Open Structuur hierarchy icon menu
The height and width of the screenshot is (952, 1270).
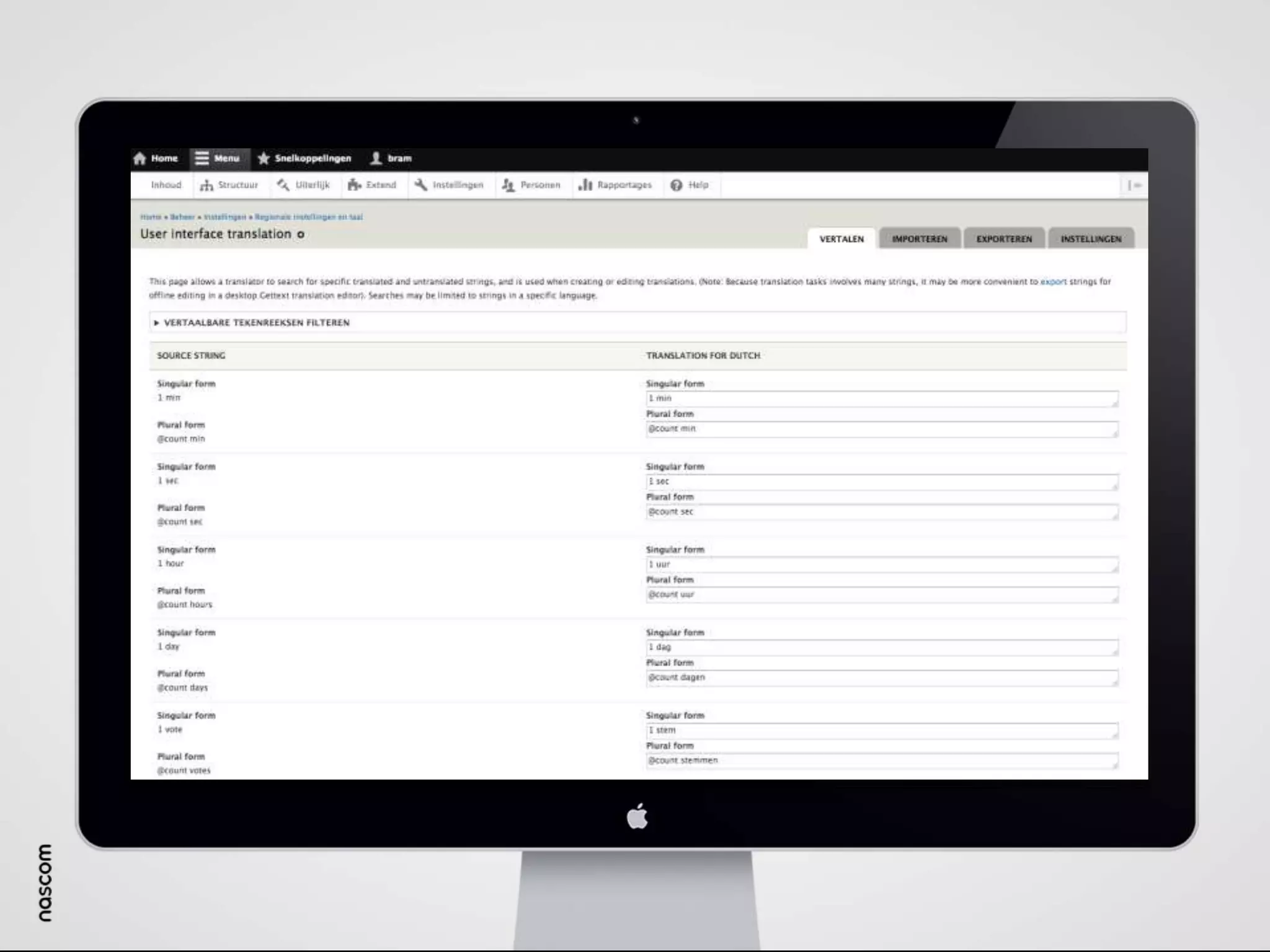pos(207,185)
